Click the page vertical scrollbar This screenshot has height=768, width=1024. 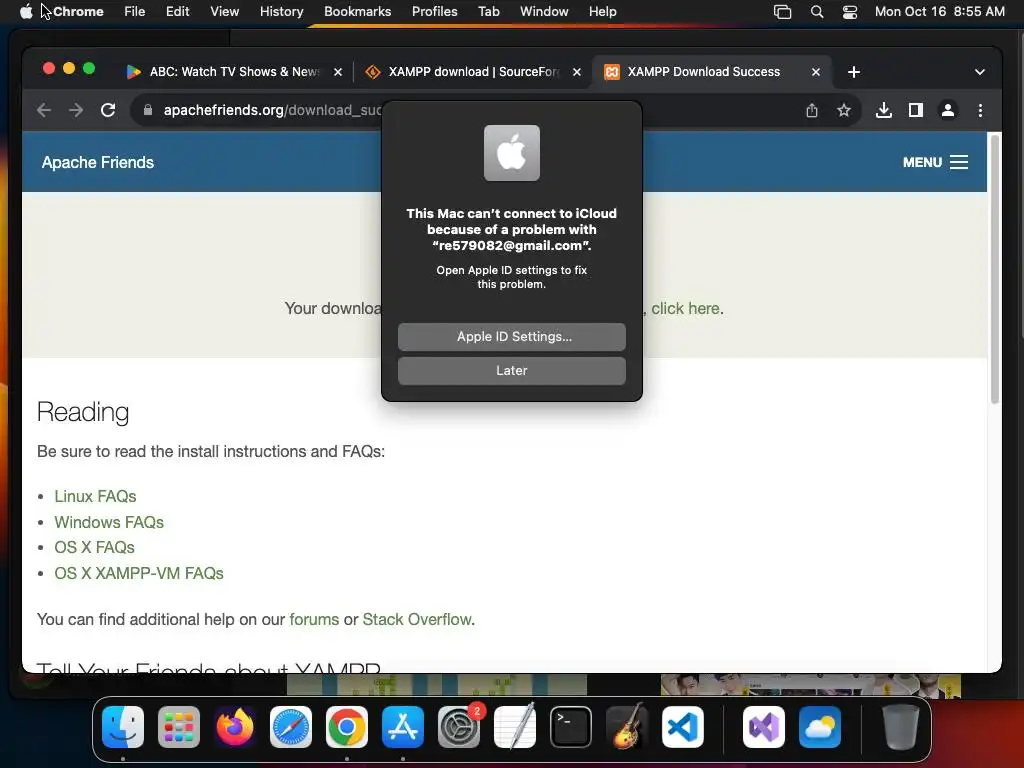pyautogui.click(x=995, y=268)
